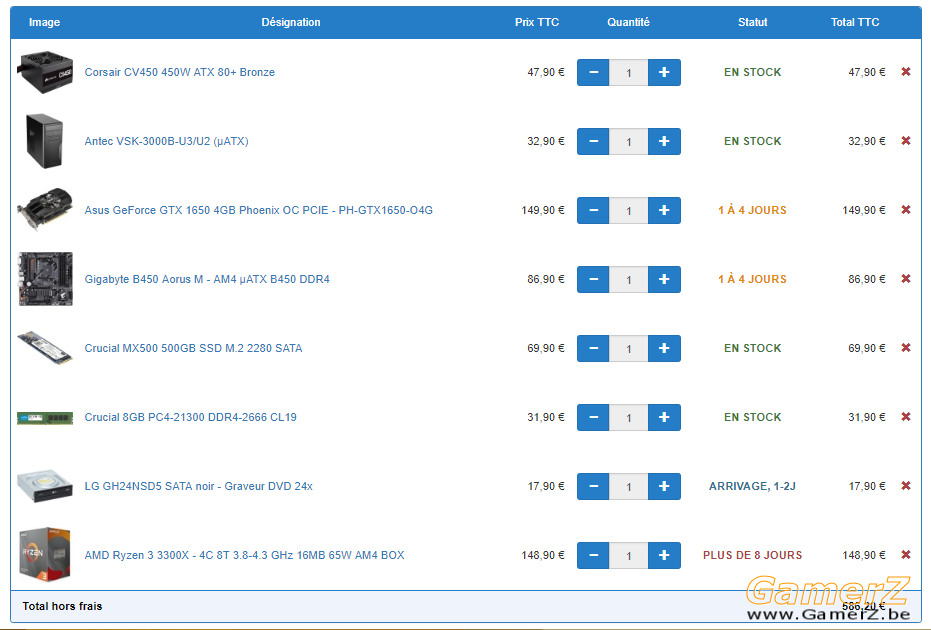
Task: Click the PLUS DE 8 JOURS status
Action: pos(752,555)
